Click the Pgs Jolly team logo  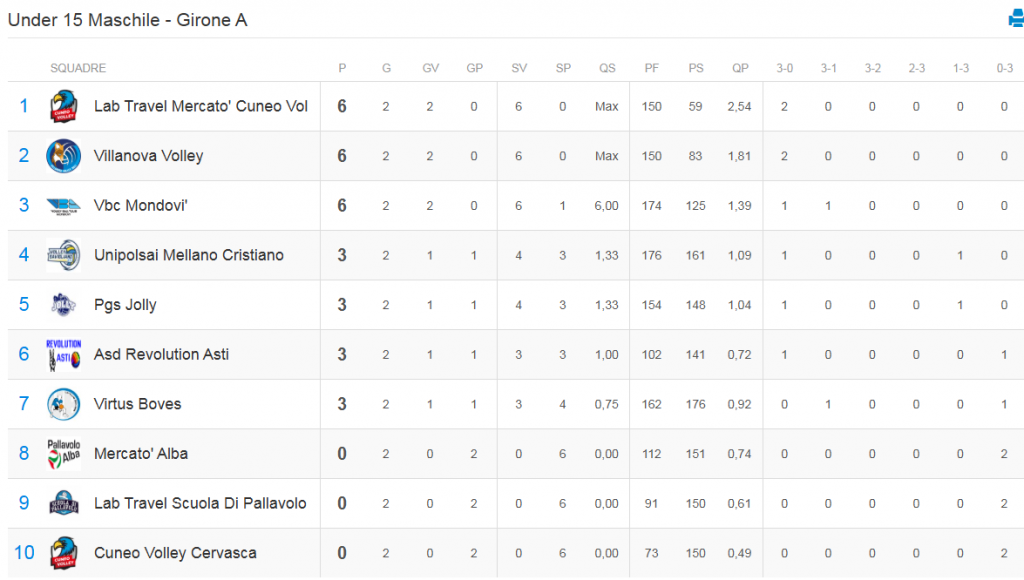(64, 305)
